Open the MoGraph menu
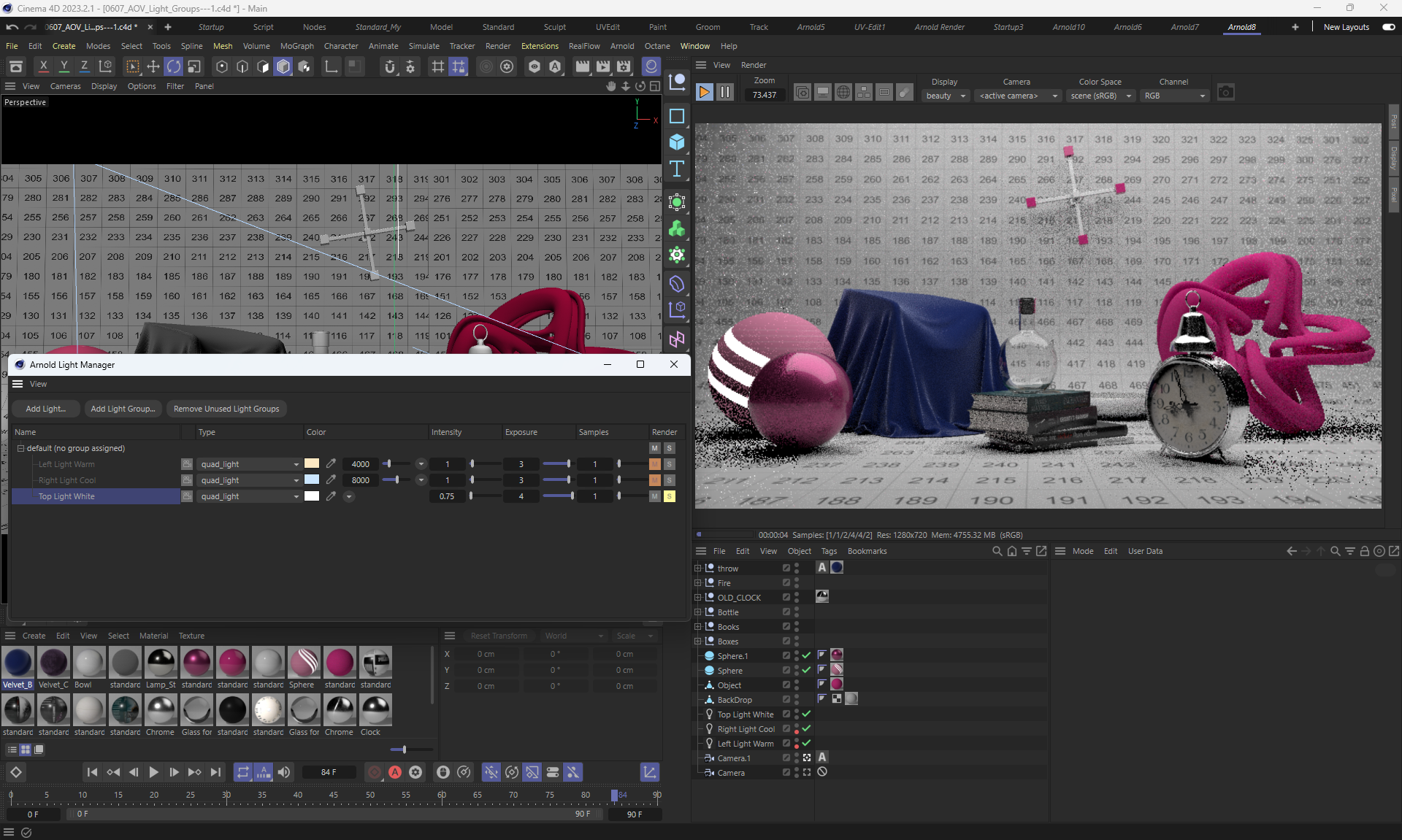Image resolution: width=1402 pixels, height=840 pixels. (296, 46)
